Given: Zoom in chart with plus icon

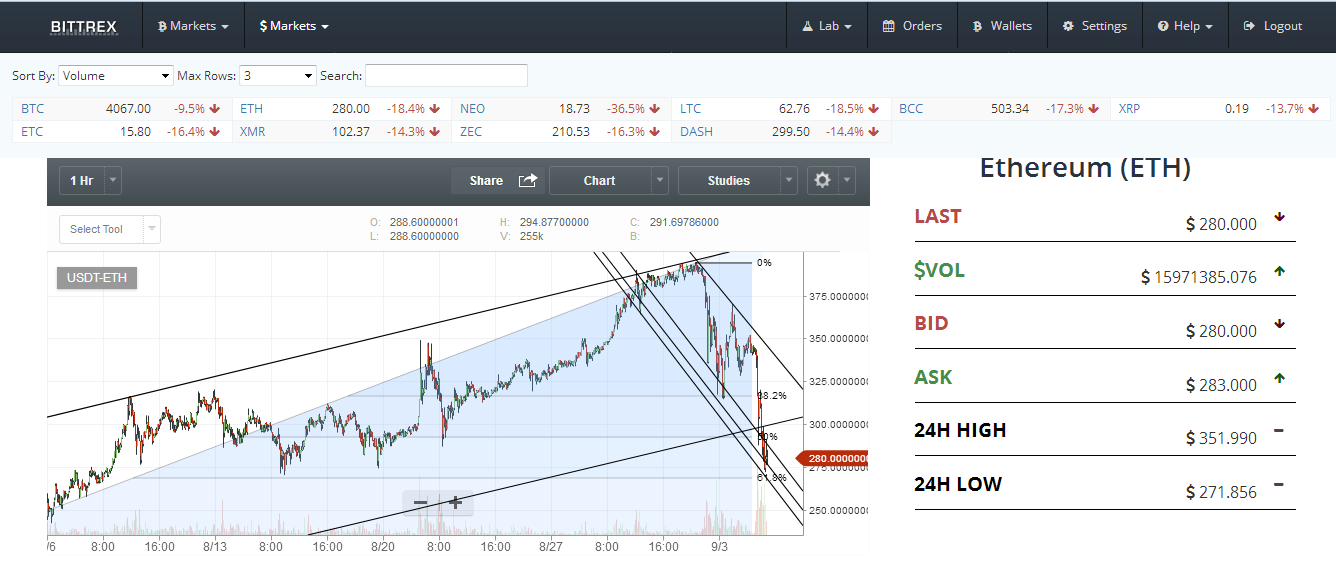Looking at the screenshot, I should point(455,502).
